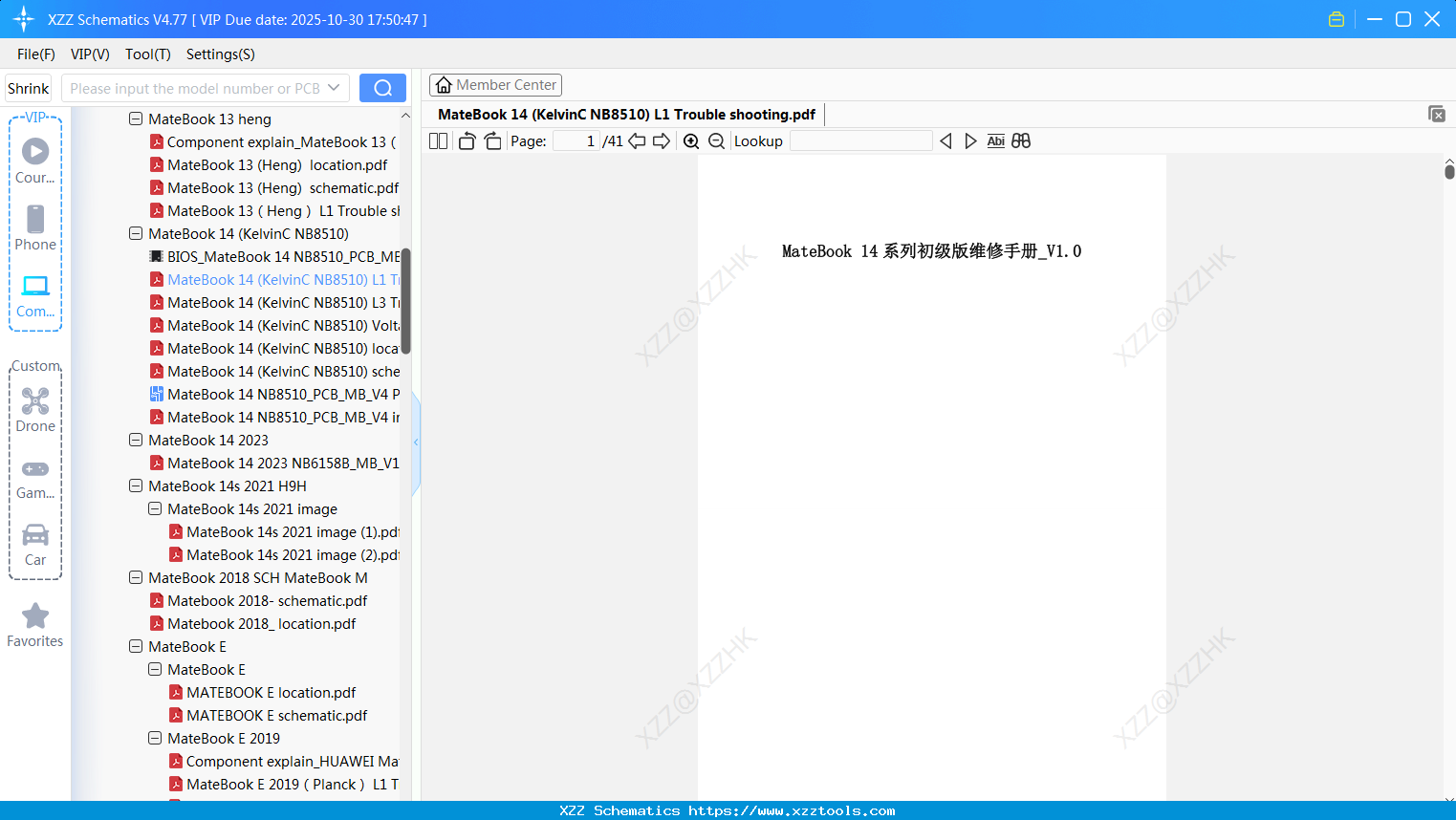The width and height of the screenshot is (1456, 820).
Task: Find previous Lookup match triangle
Action: [x=945, y=141]
